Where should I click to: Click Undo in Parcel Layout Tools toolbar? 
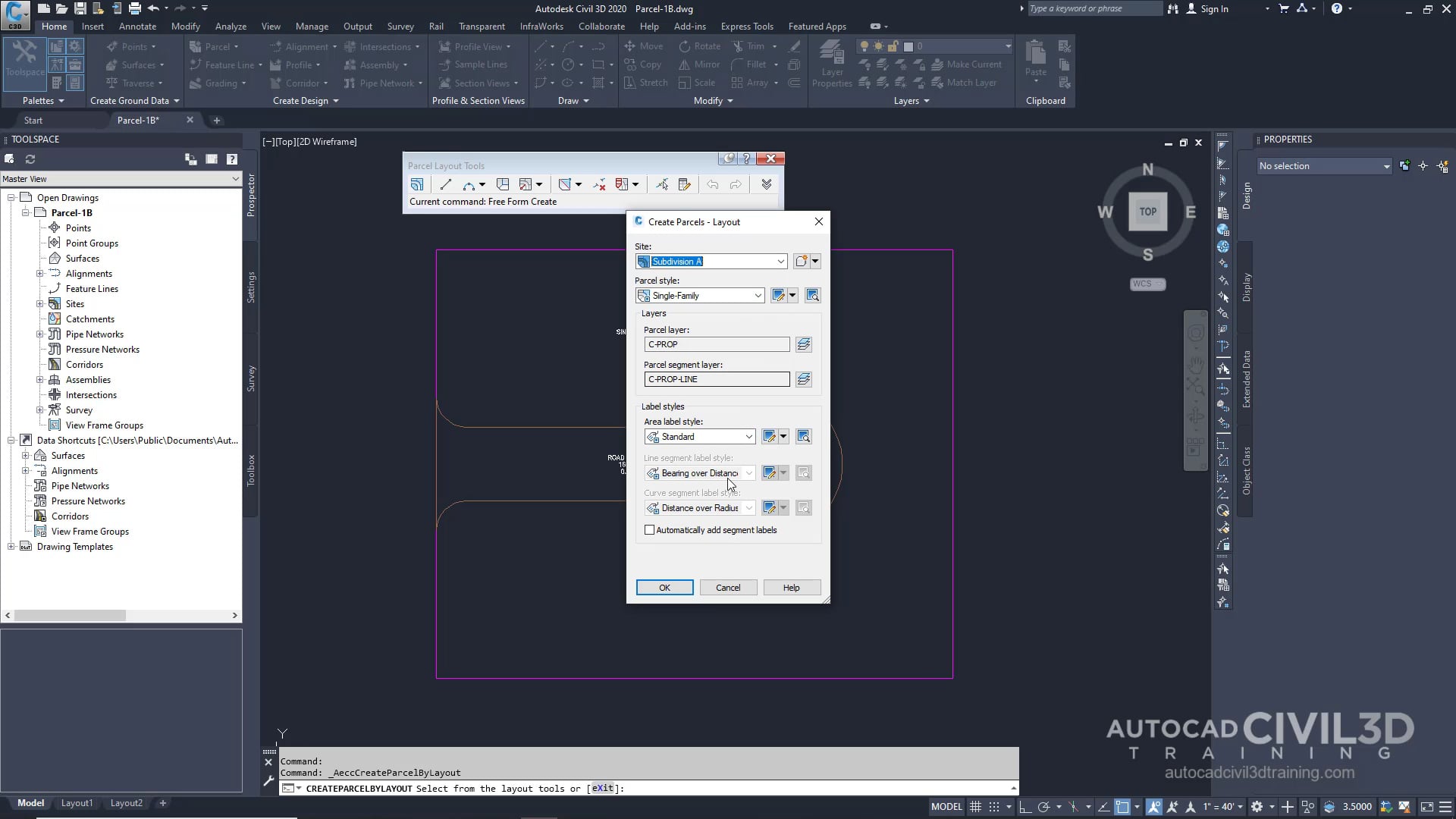pyautogui.click(x=712, y=184)
